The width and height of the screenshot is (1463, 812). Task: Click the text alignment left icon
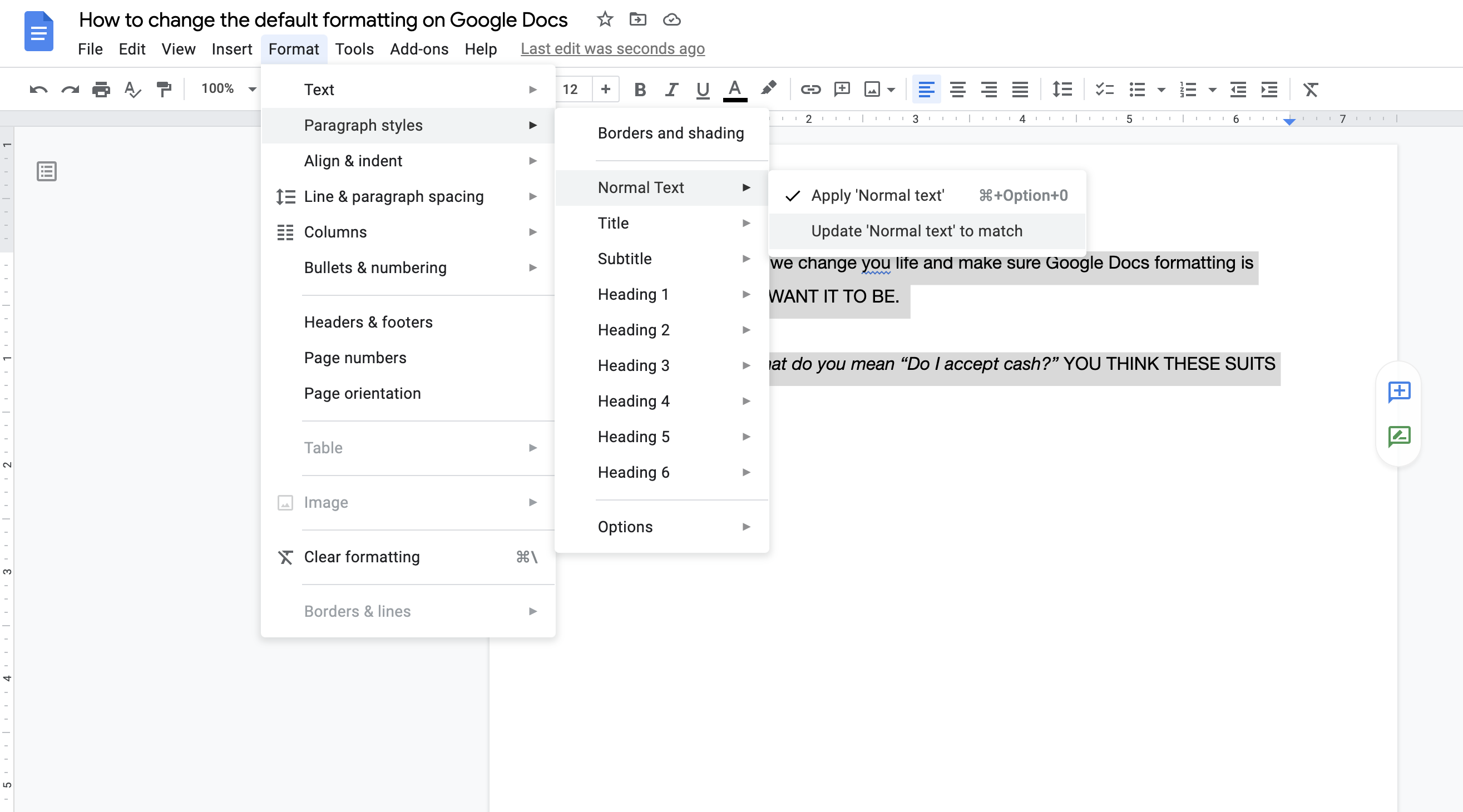pos(923,89)
